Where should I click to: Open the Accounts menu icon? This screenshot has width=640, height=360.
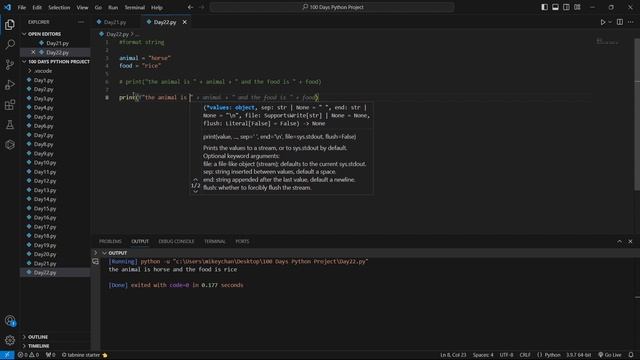coord(10,321)
